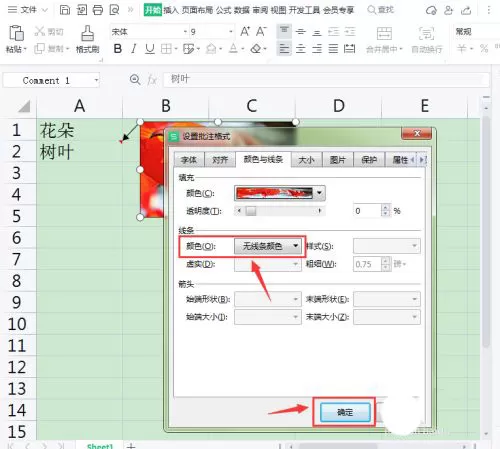Toggle Bold formatting
Viewport: 500px width, 449px height.
[x=117, y=49]
